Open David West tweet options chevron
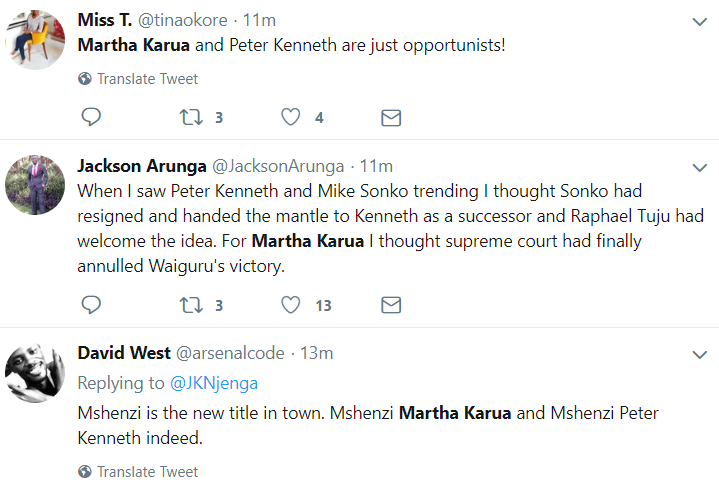719x497 pixels. [x=700, y=354]
